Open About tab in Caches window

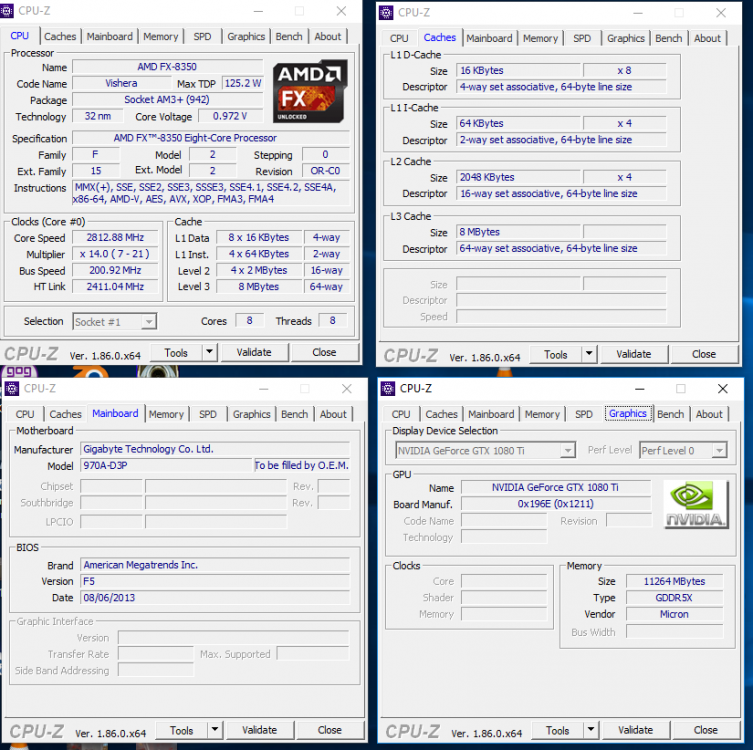point(707,38)
